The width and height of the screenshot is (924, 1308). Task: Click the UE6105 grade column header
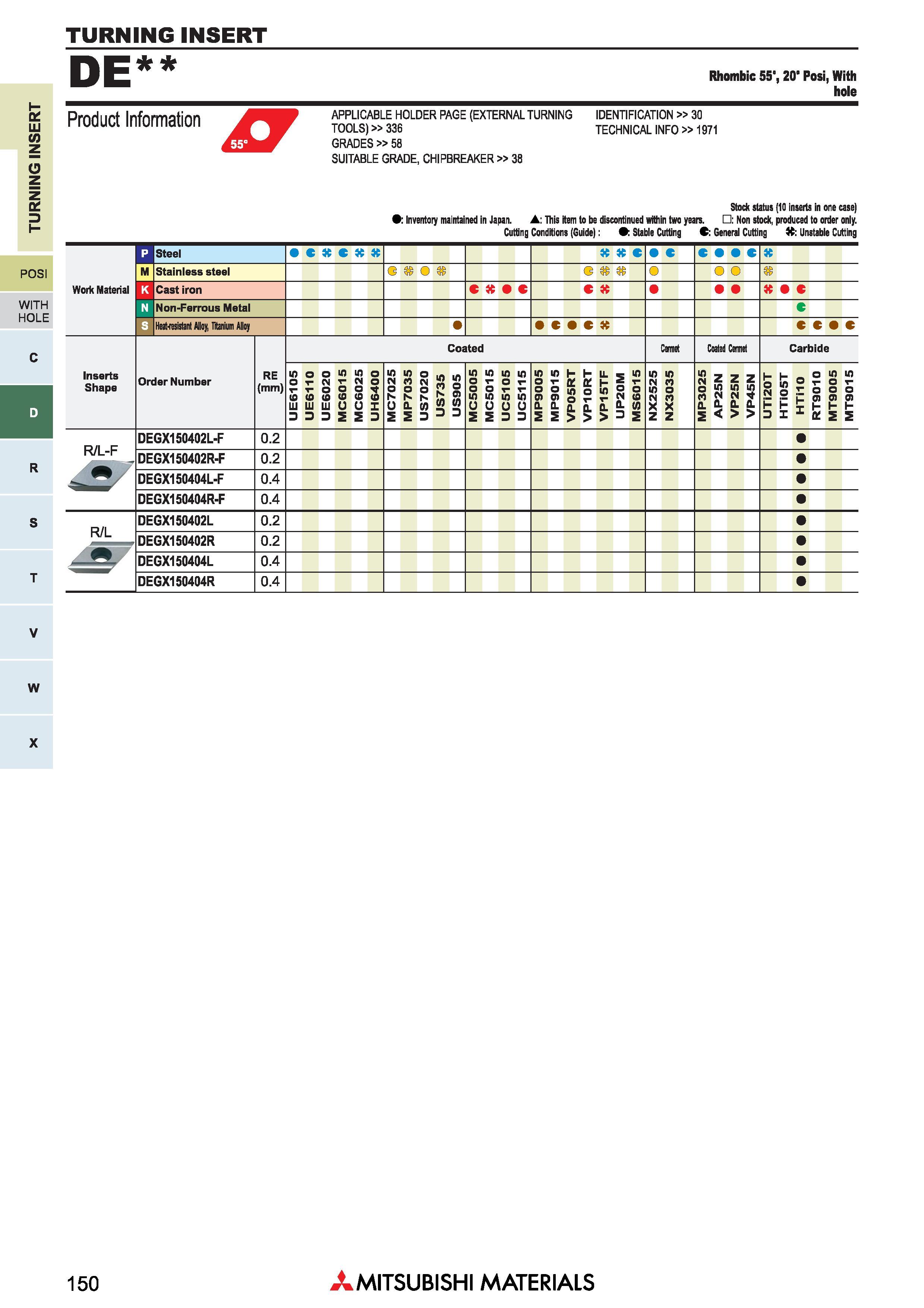(294, 395)
